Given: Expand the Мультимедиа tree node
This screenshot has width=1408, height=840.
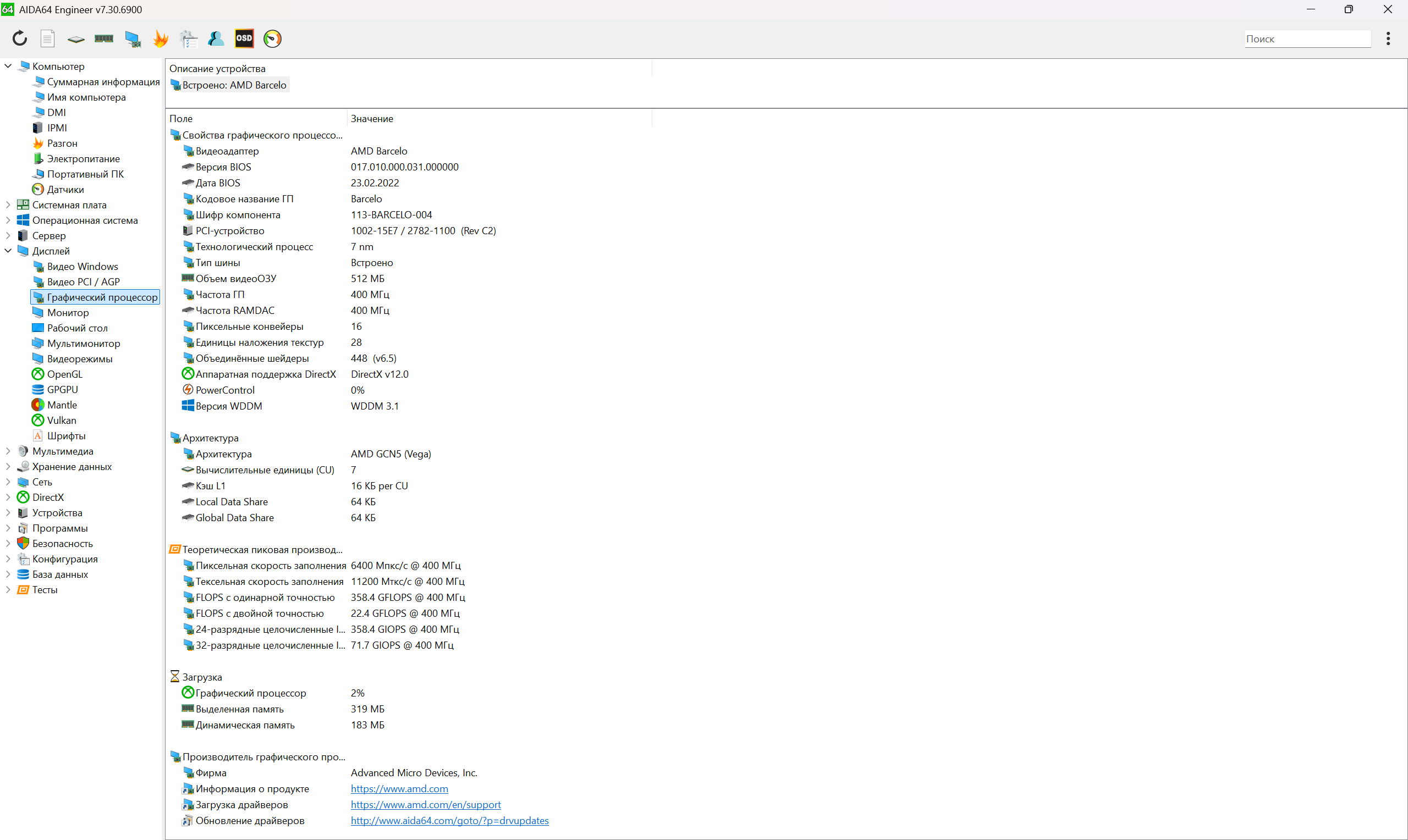Looking at the screenshot, I should pos(8,451).
